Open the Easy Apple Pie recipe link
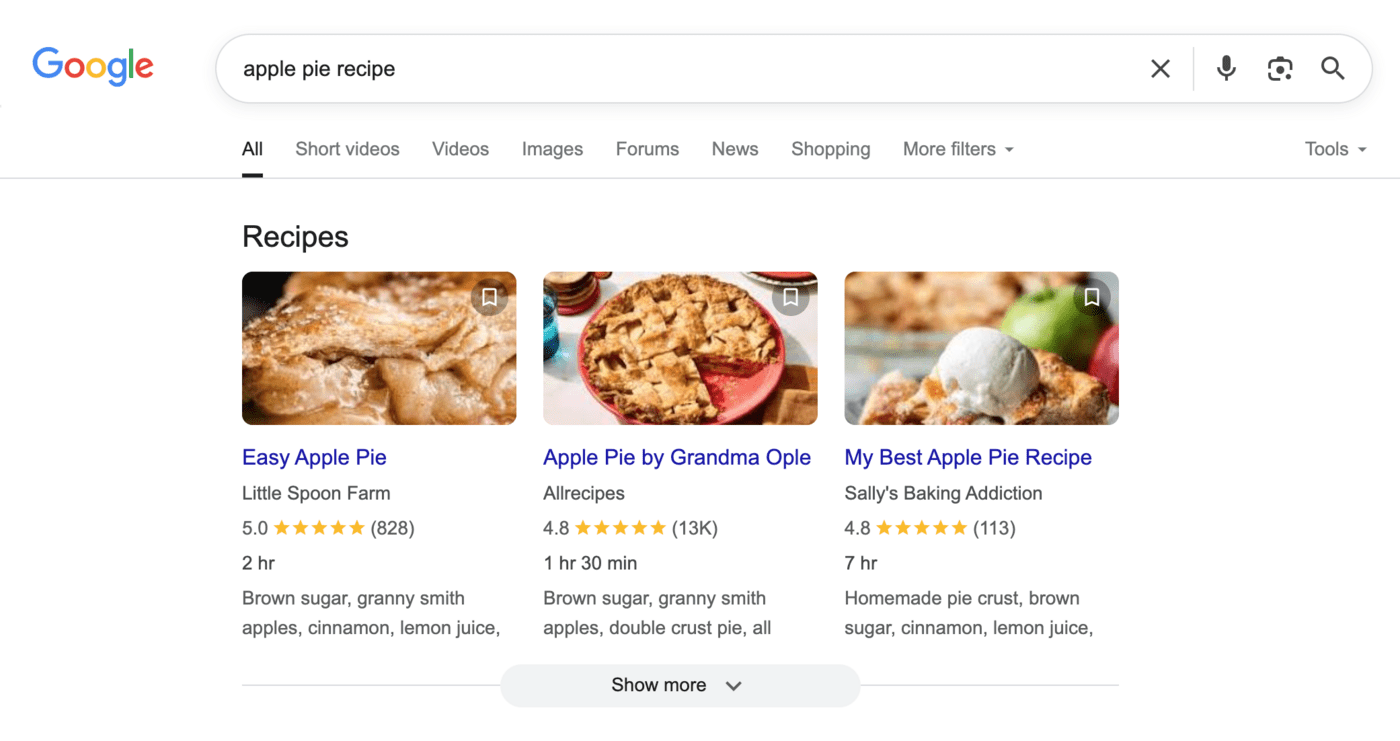 click(x=314, y=457)
